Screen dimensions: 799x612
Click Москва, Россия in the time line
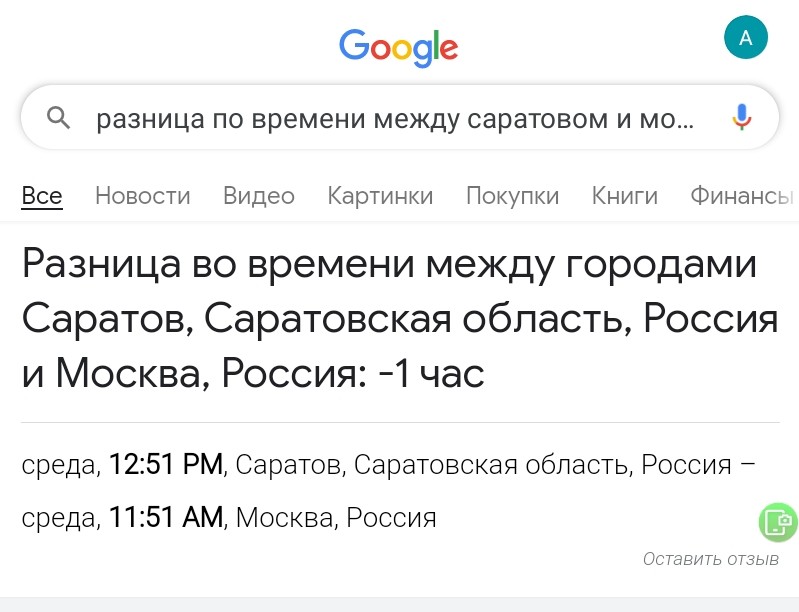(336, 518)
